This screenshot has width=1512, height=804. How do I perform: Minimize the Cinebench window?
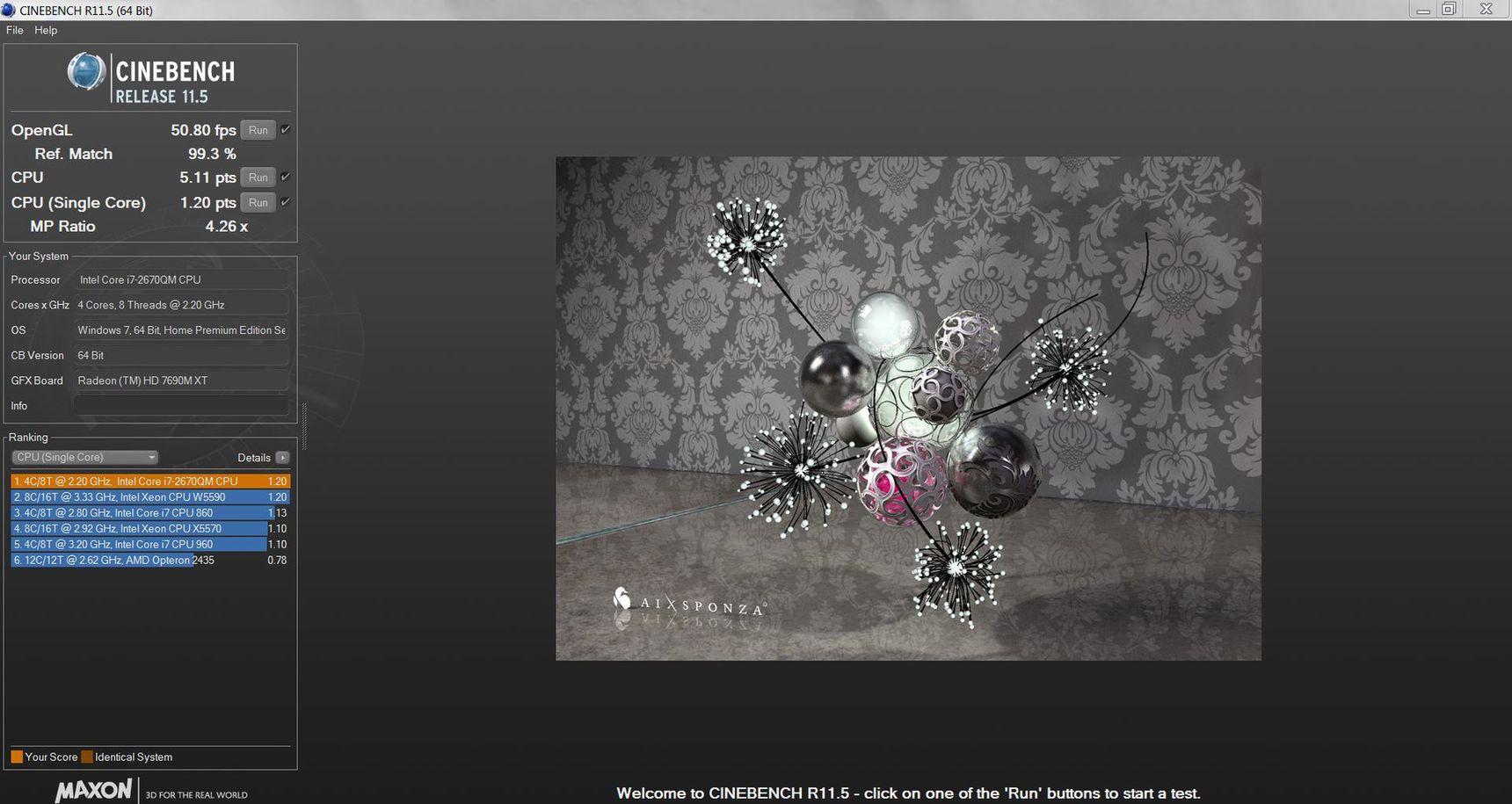point(1423,10)
